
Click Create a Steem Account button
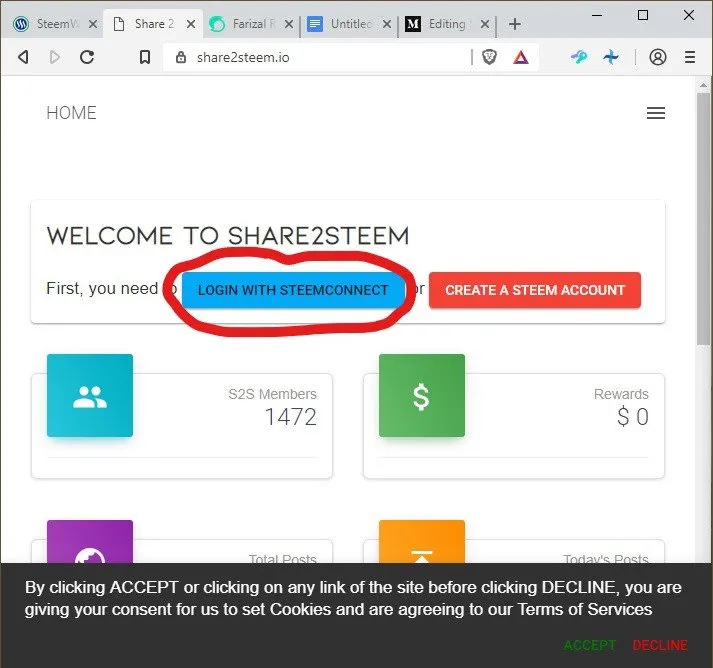pyautogui.click(x=535, y=290)
